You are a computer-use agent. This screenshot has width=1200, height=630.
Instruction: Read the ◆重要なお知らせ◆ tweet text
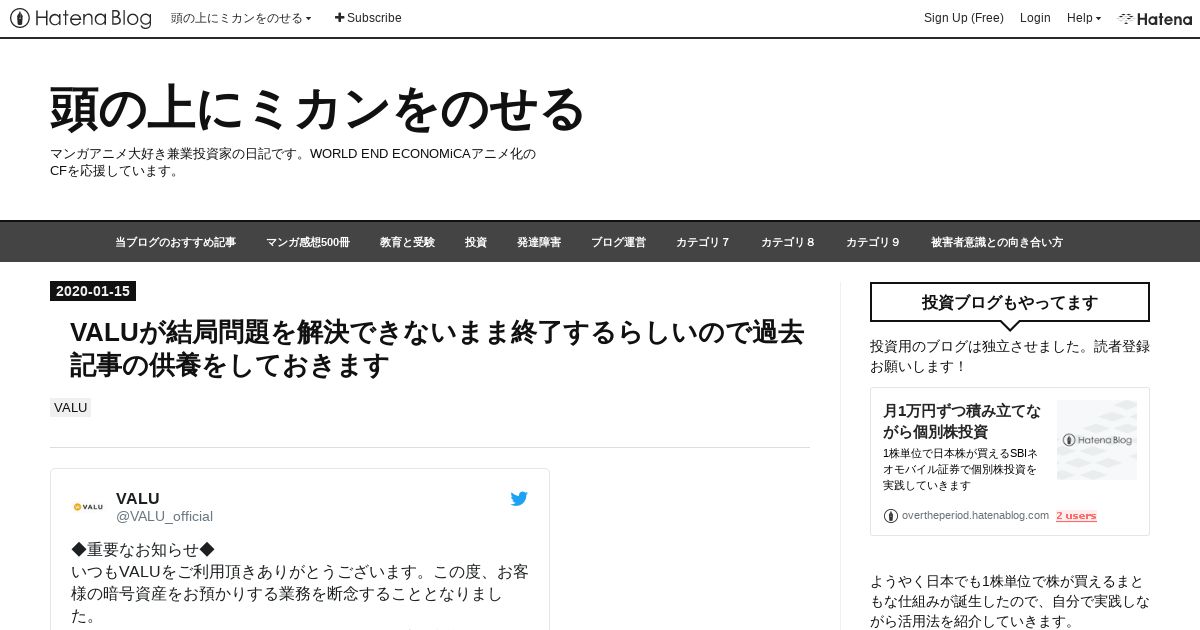[300, 583]
